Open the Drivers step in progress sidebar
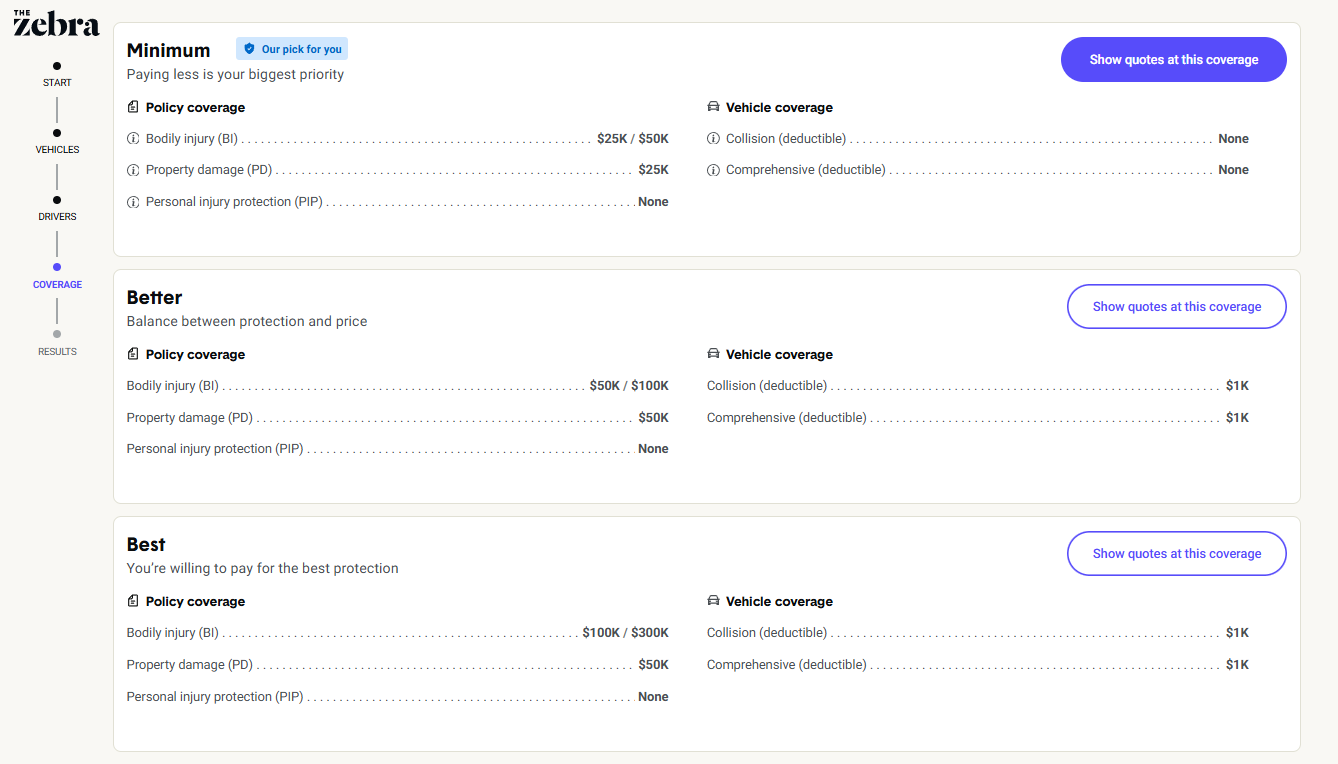The height and width of the screenshot is (764, 1338). tap(57, 216)
